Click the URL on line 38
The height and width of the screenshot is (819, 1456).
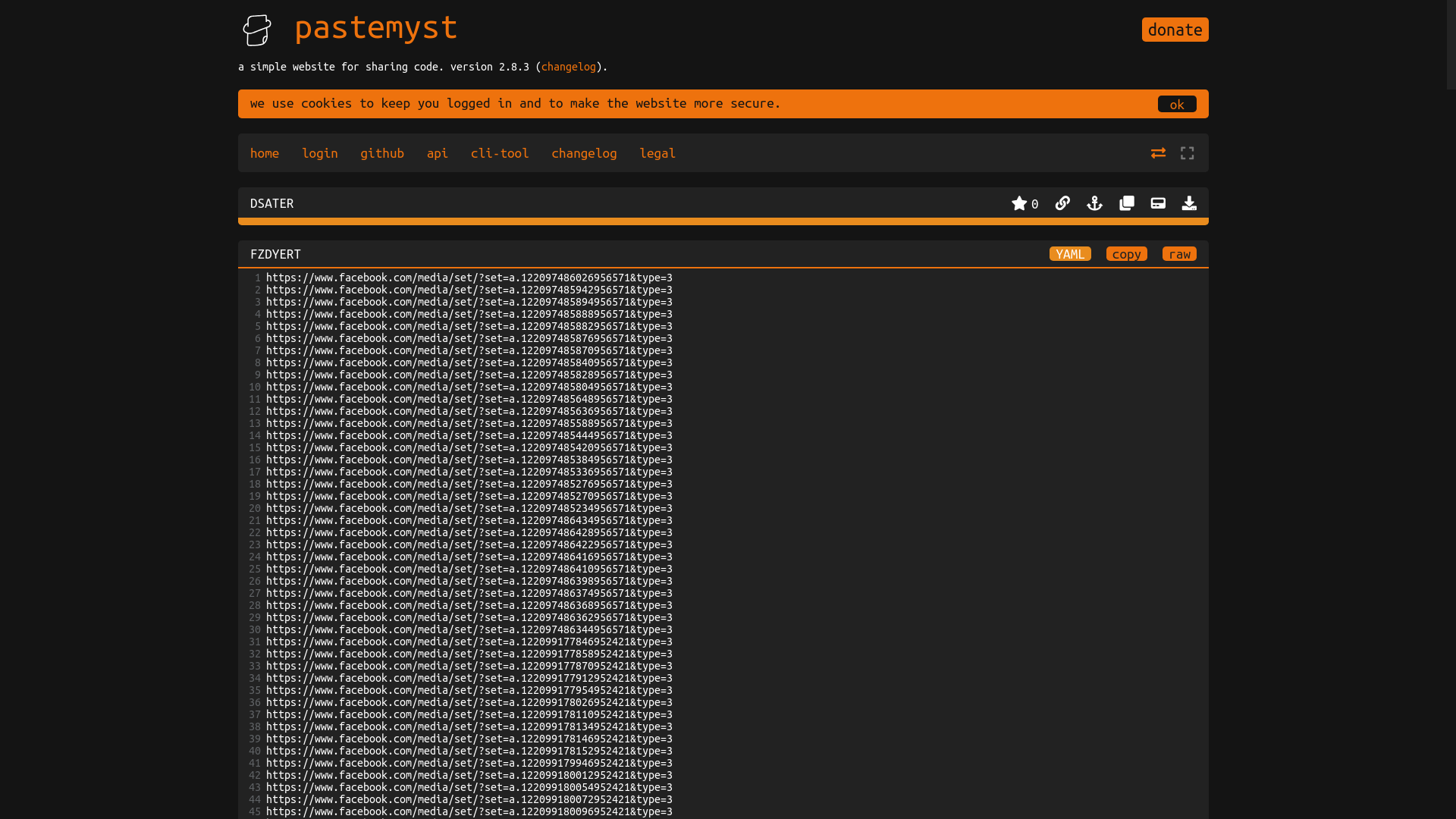(x=469, y=726)
